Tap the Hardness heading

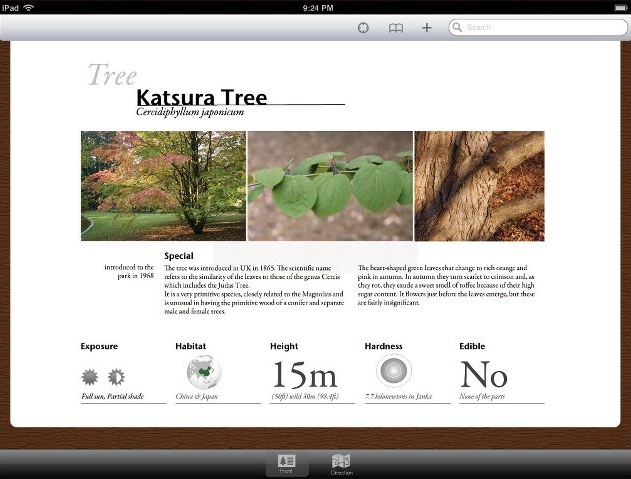tap(384, 346)
